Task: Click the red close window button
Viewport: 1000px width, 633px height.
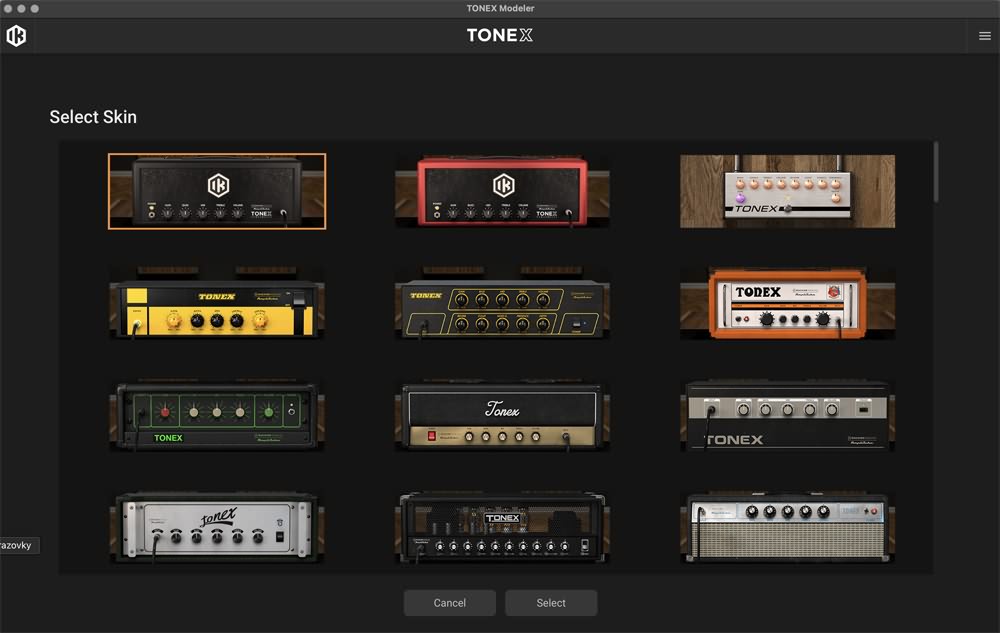Action: tap(8, 8)
